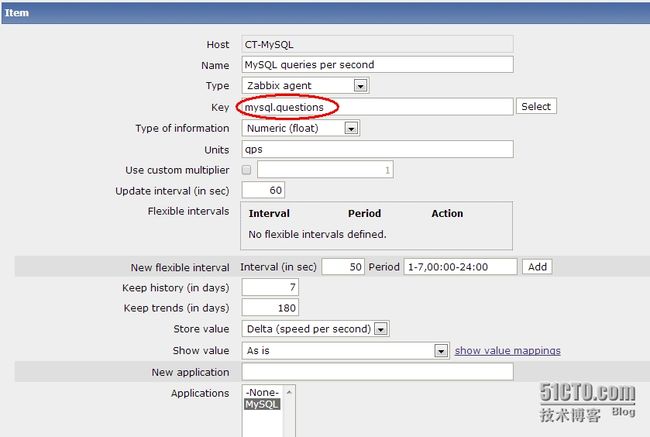Select MySQL in the Applications list
650x437 pixels.
tap(262, 404)
